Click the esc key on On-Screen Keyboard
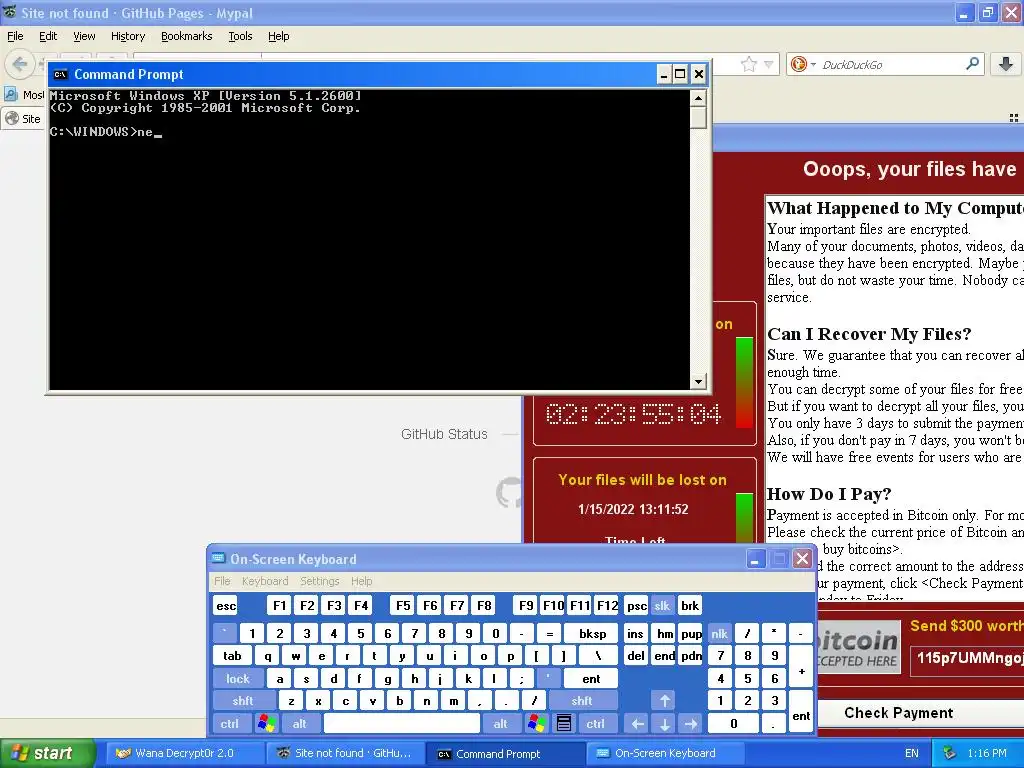Image resolution: width=1024 pixels, height=768 pixels. coord(226,606)
